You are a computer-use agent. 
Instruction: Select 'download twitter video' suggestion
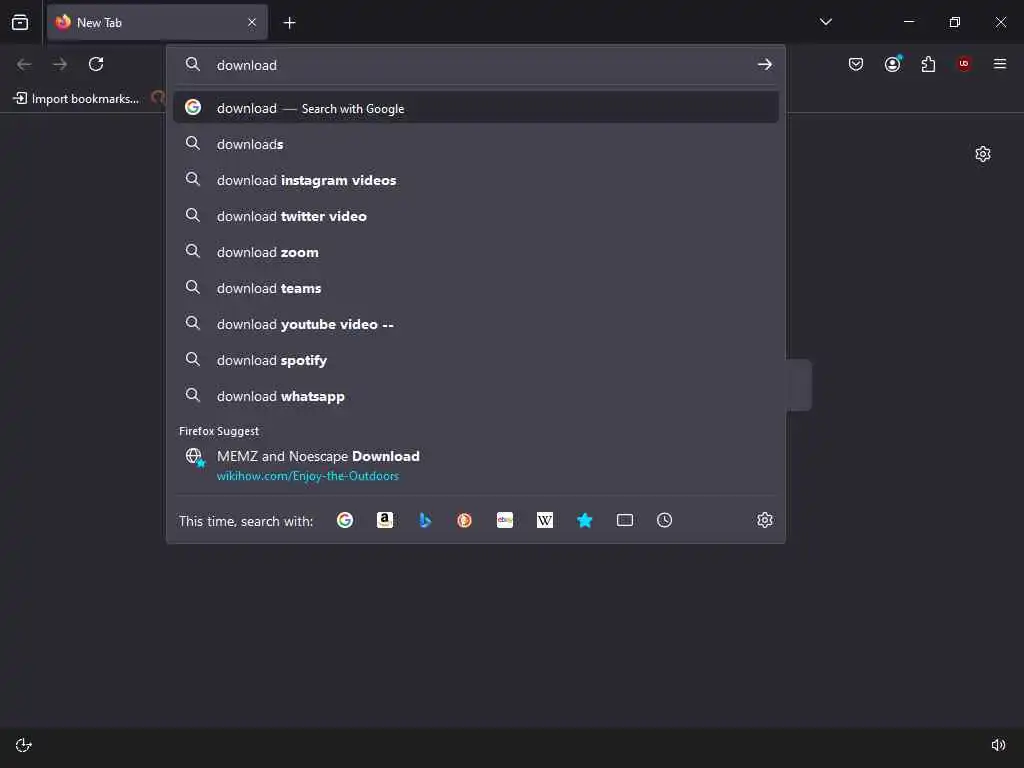click(x=475, y=216)
